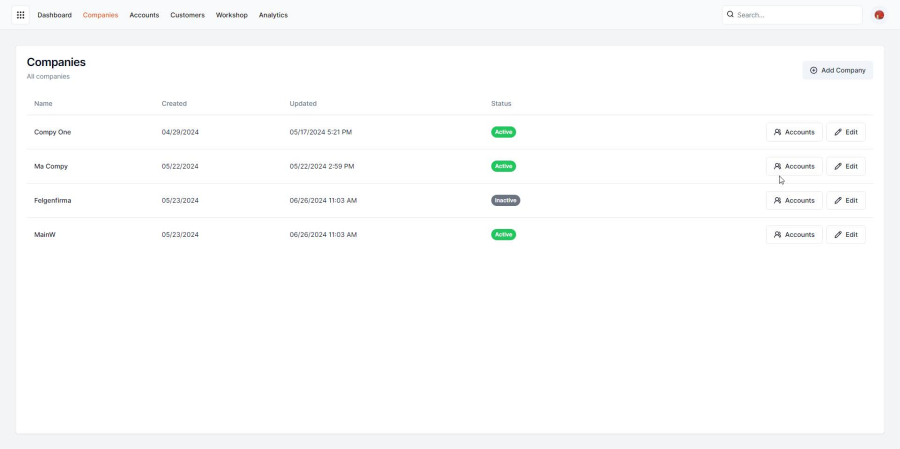The image size is (900, 449).
Task: Open Accounts for Felgenfirma
Action: pyautogui.click(x=794, y=200)
